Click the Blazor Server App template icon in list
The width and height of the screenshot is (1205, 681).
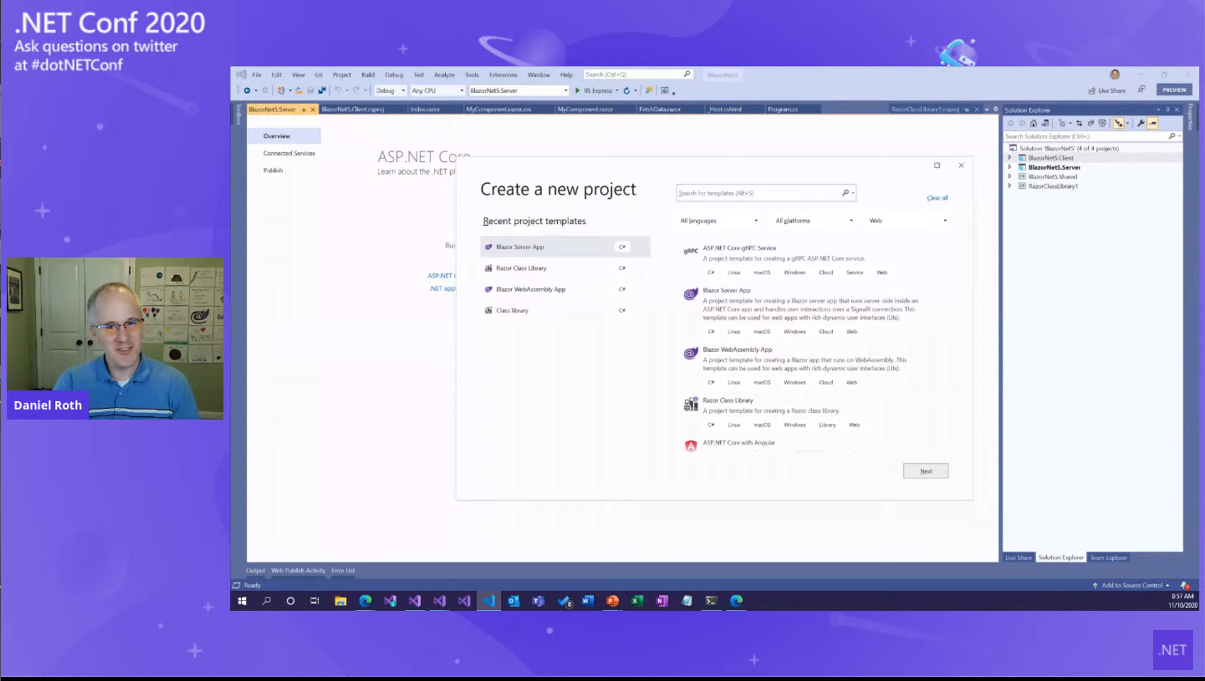(x=691, y=294)
